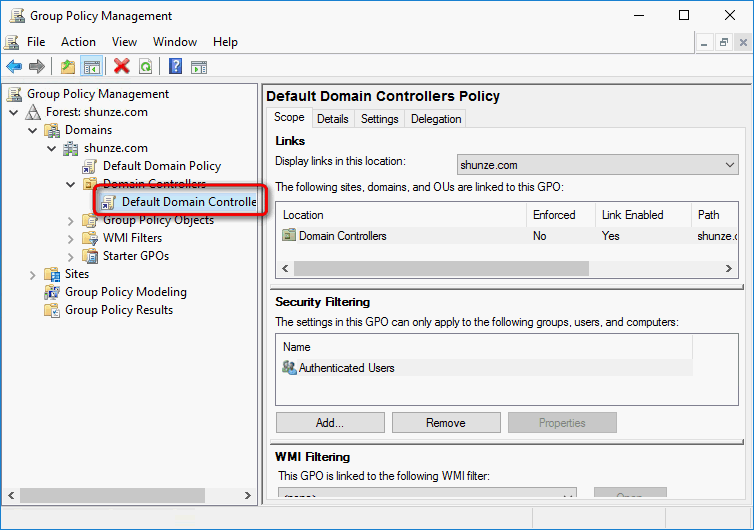Click the Starter GPOs folder icon
754x530 pixels.
click(90, 256)
